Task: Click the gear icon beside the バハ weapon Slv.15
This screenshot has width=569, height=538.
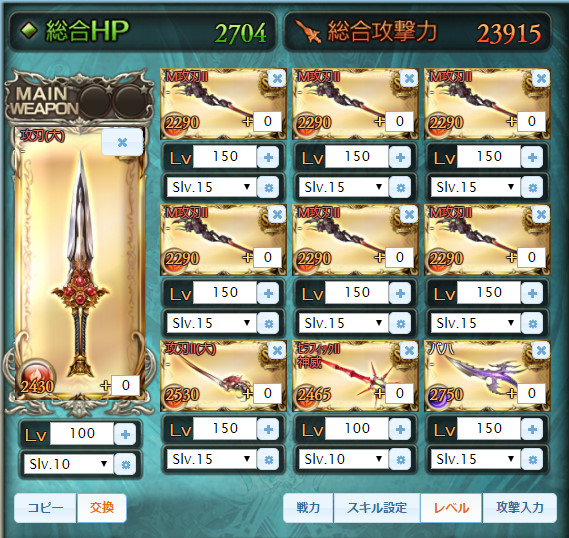Action: tap(532, 460)
